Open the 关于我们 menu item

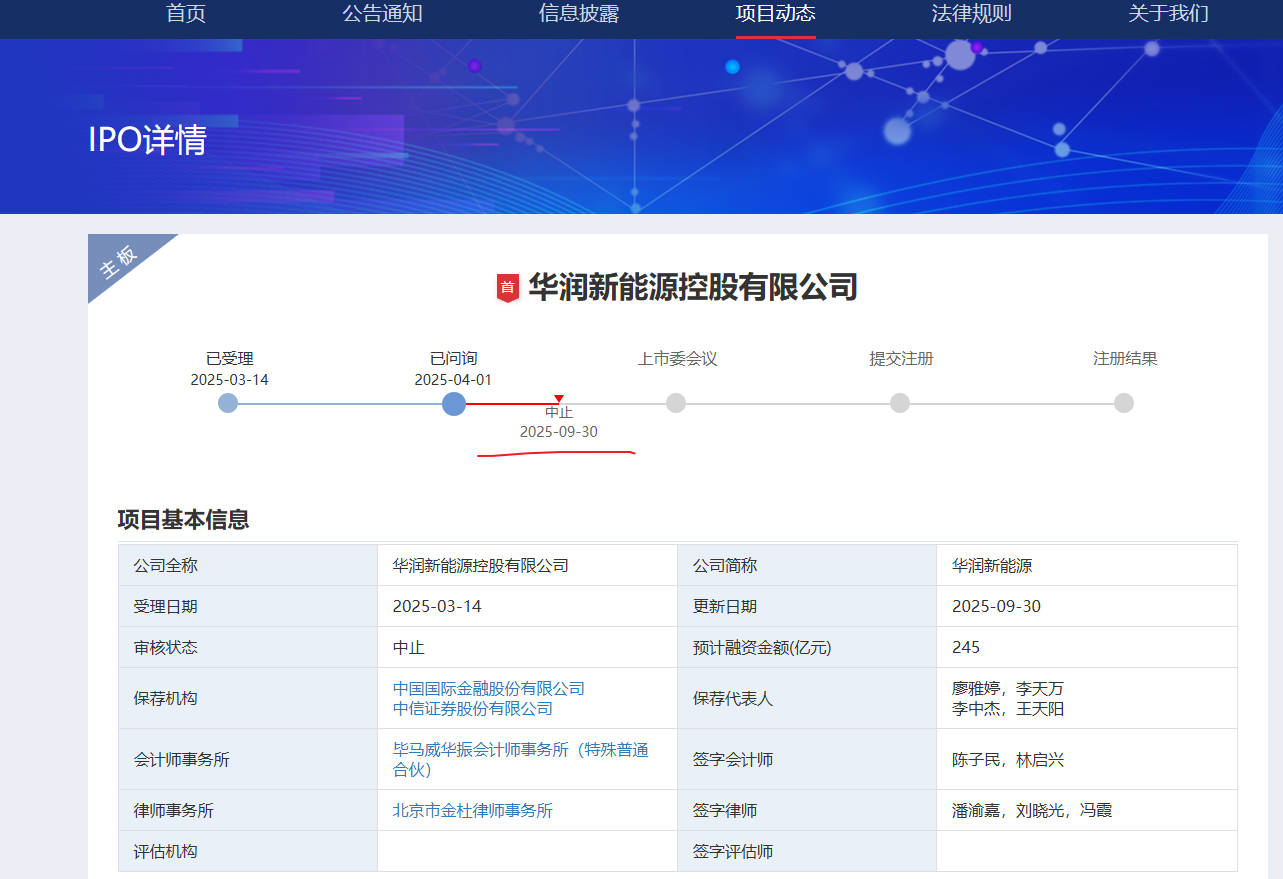point(1169,14)
